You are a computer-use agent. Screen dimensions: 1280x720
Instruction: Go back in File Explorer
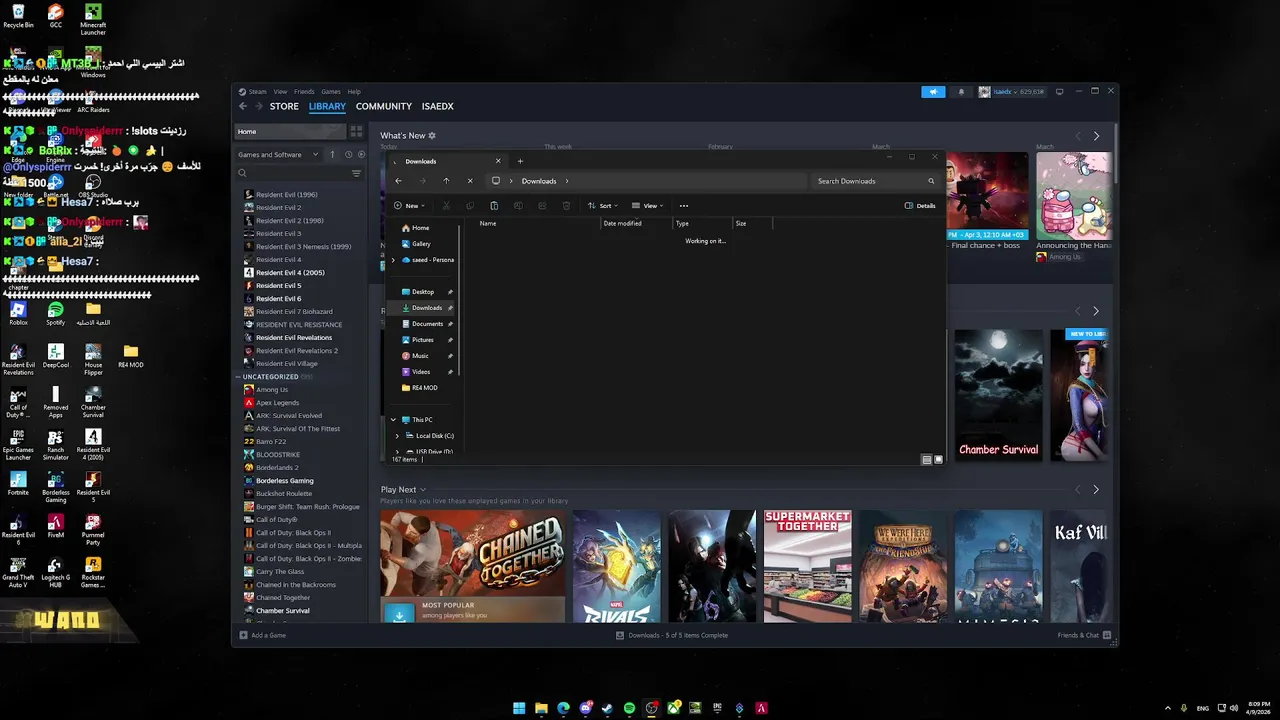(398, 181)
